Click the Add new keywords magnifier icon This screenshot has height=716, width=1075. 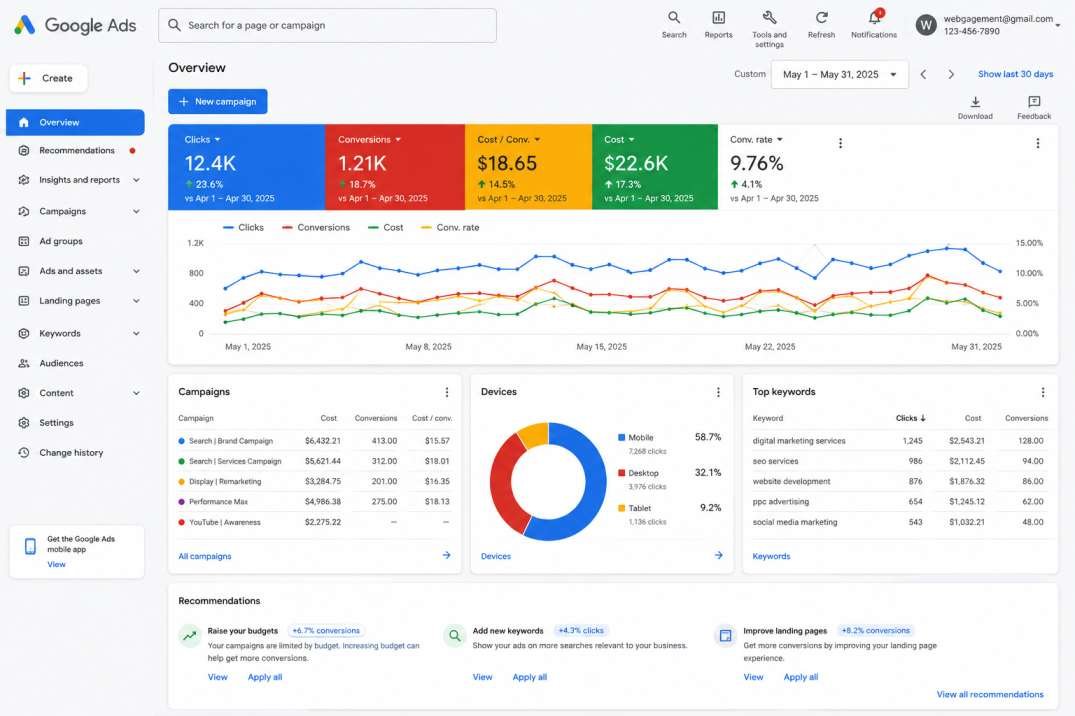coord(454,636)
